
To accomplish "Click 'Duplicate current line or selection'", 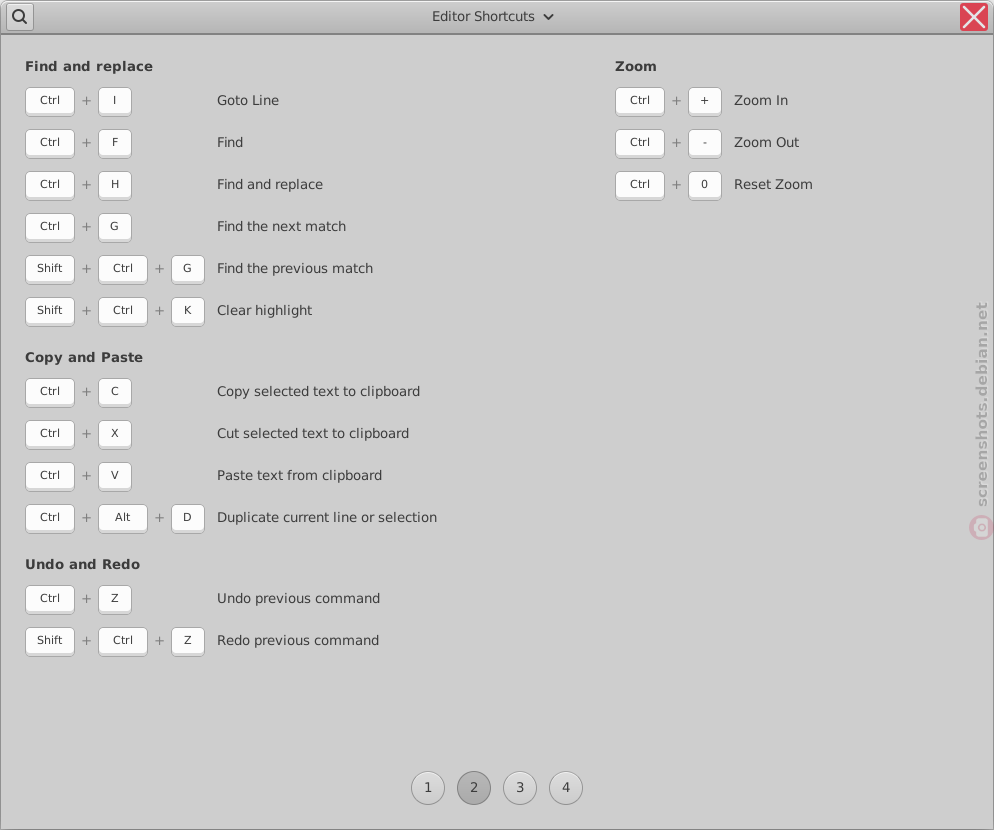I will [327, 517].
